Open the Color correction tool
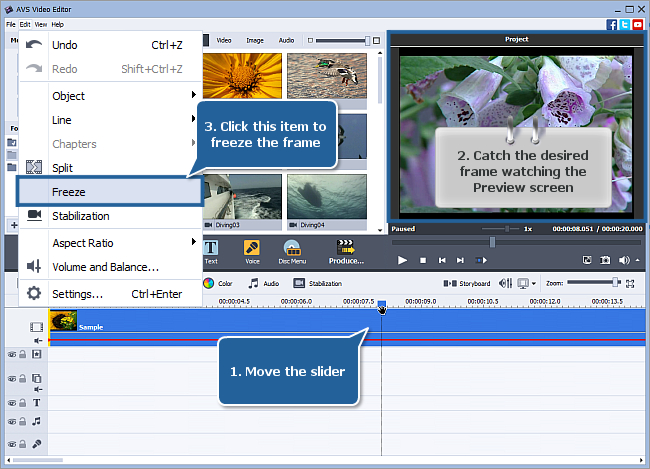 pyautogui.click(x=218, y=283)
